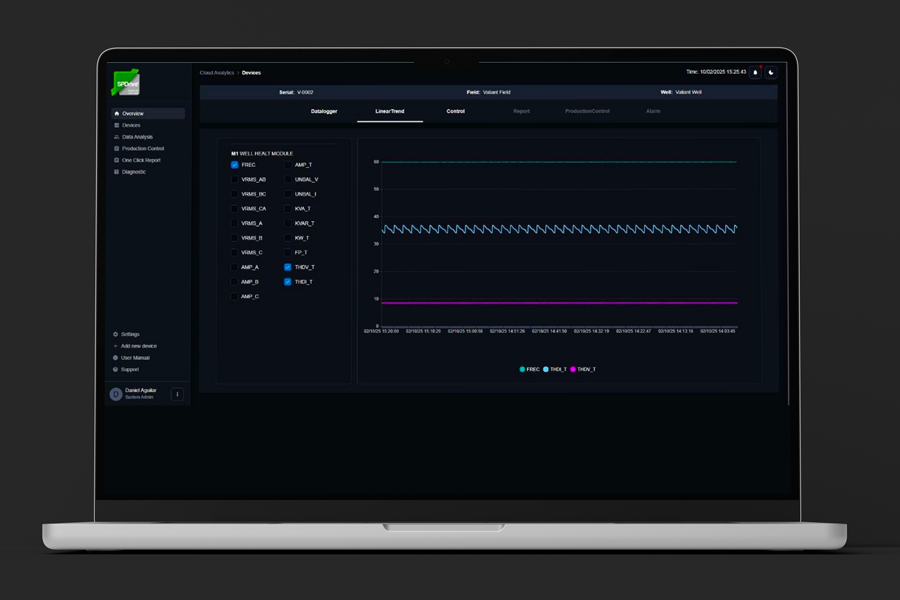Check the AMP_C checkbox
This screenshot has height=600, width=900.
235,297
